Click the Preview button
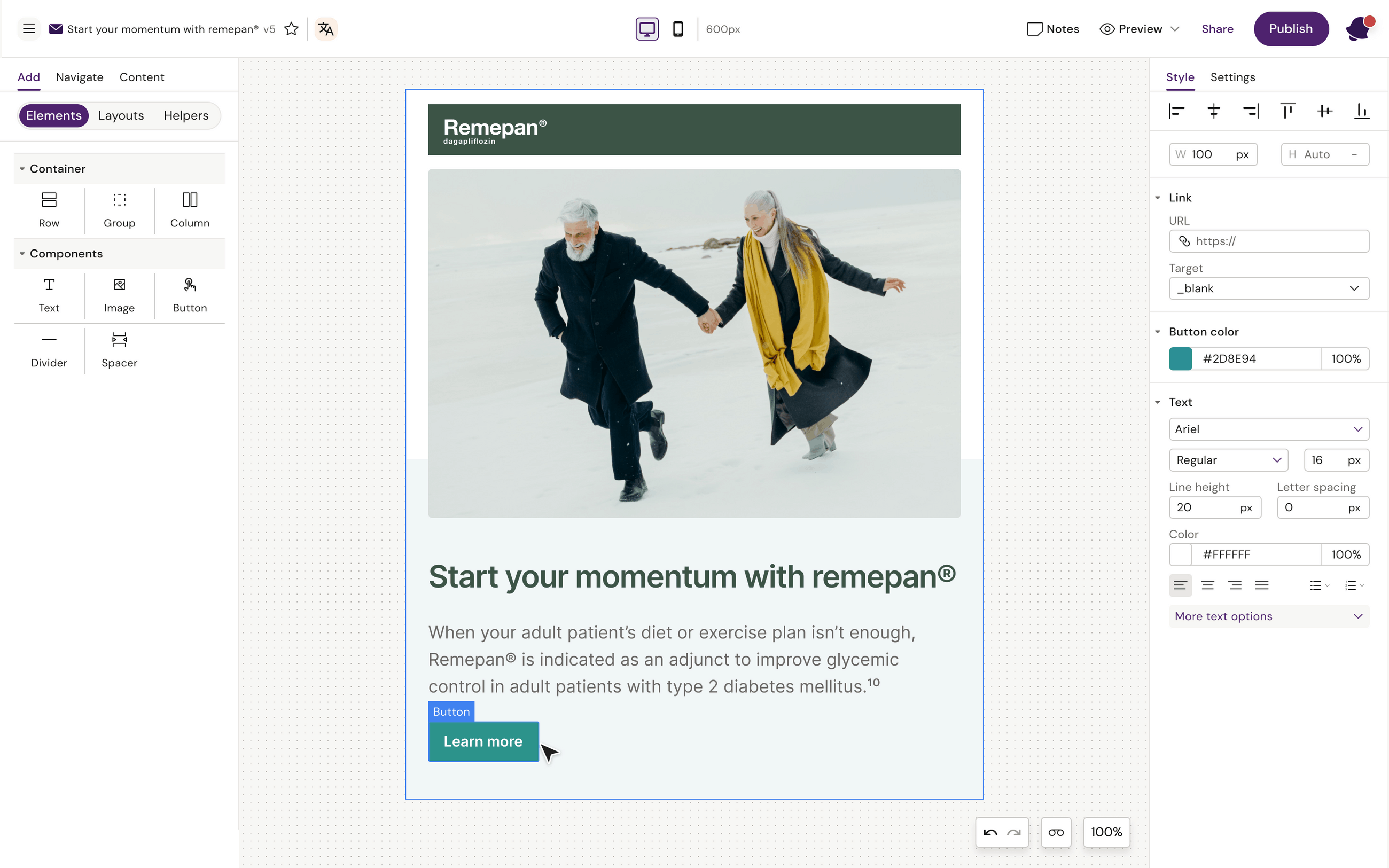Image resolution: width=1389 pixels, height=868 pixels. [1131, 29]
